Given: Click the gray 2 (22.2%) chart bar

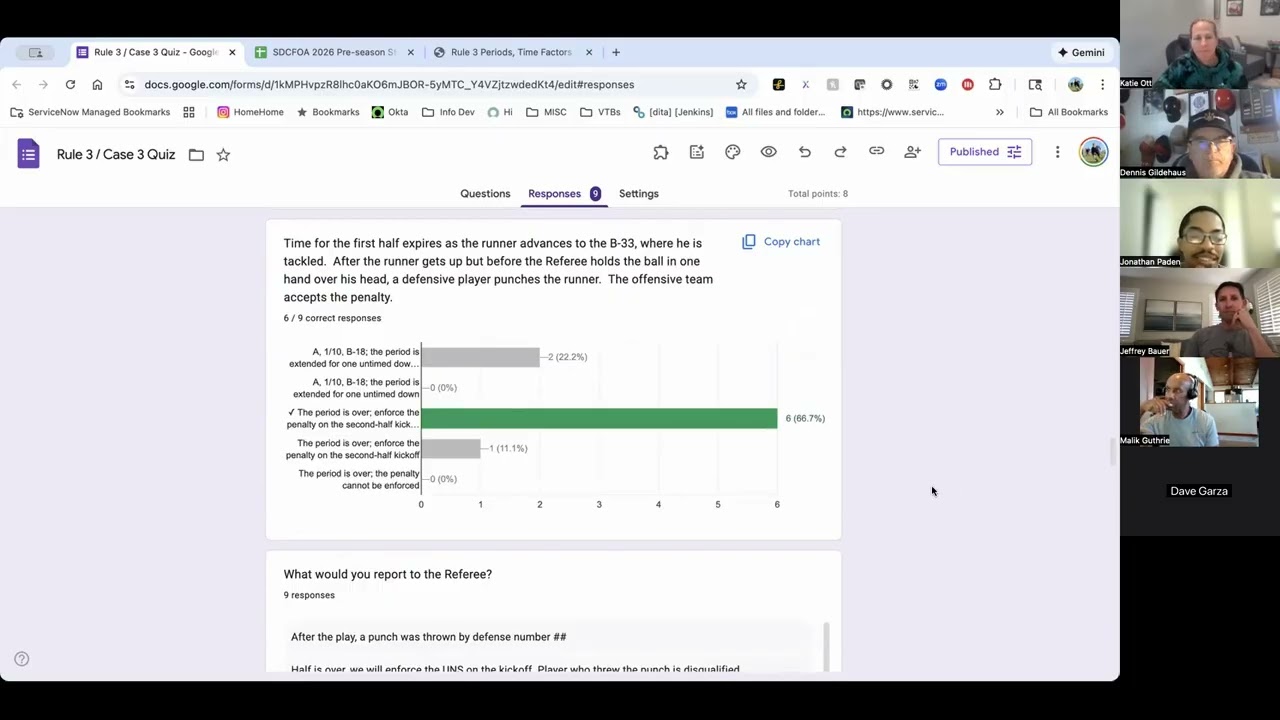Looking at the screenshot, I should click(480, 357).
